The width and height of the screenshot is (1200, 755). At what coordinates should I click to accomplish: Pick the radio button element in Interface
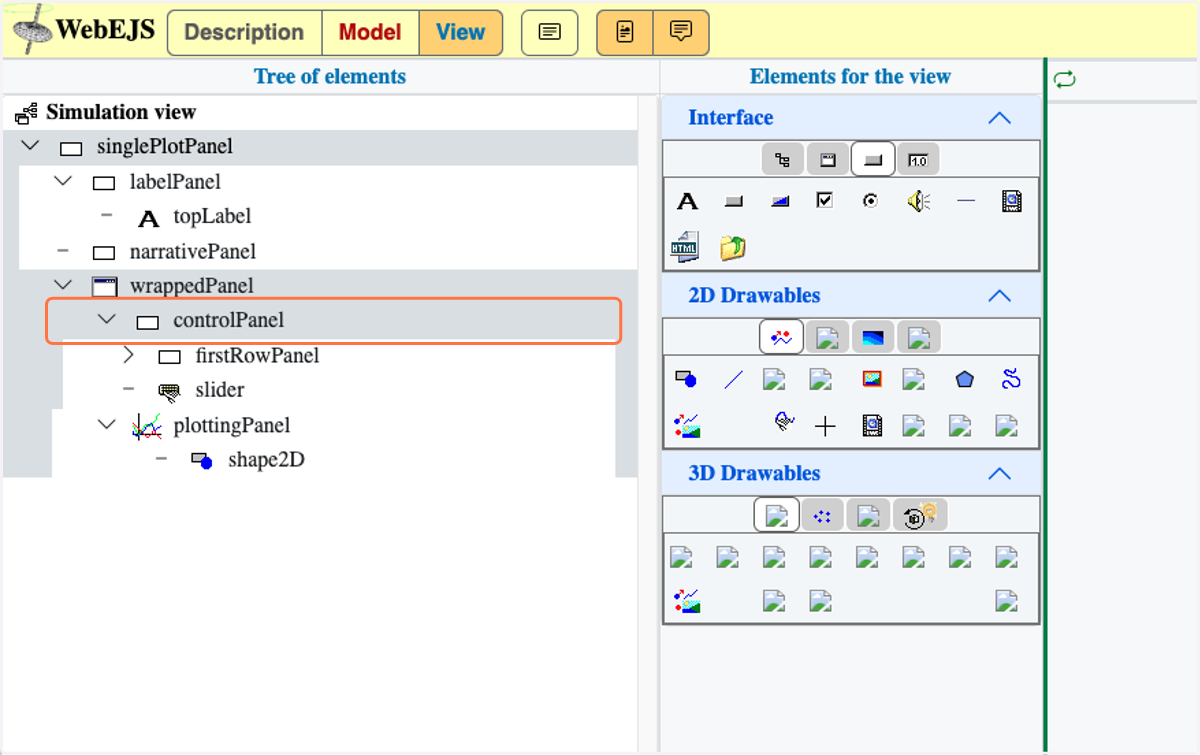(871, 201)
